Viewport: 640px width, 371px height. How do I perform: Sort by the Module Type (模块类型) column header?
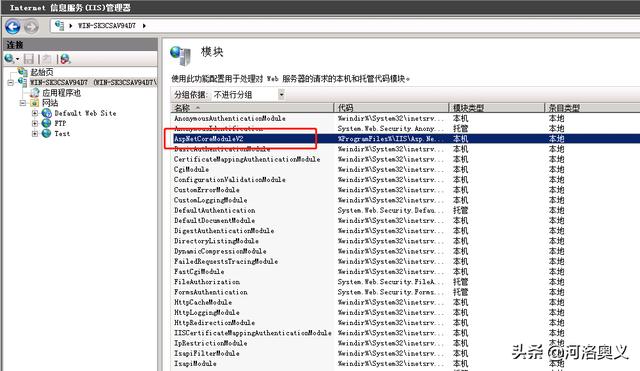[496, 108]
